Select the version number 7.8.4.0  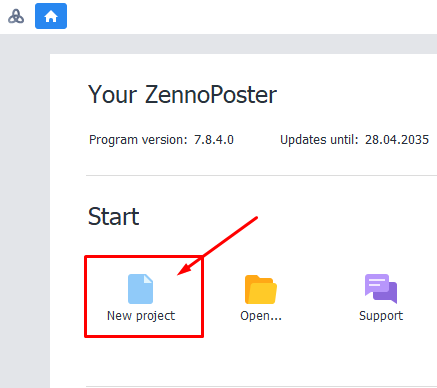click(214, 140)
